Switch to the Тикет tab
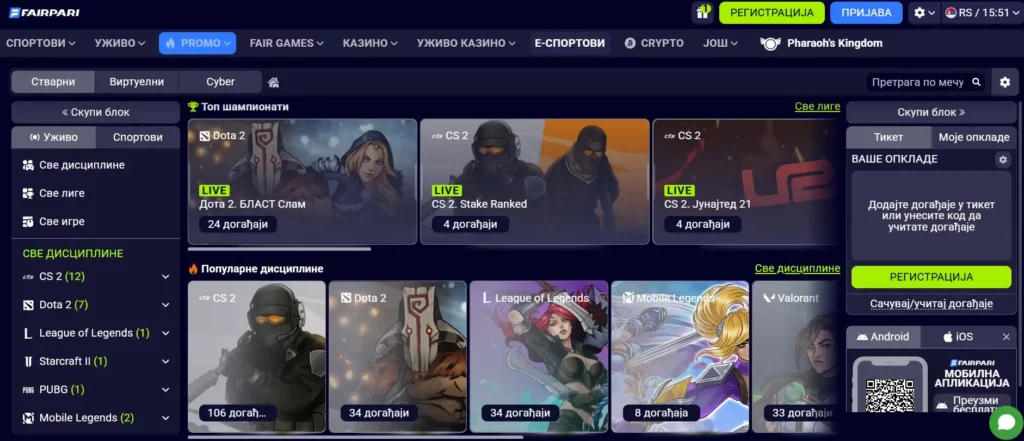The image size is (1024, 441). (x=889, y=137)
